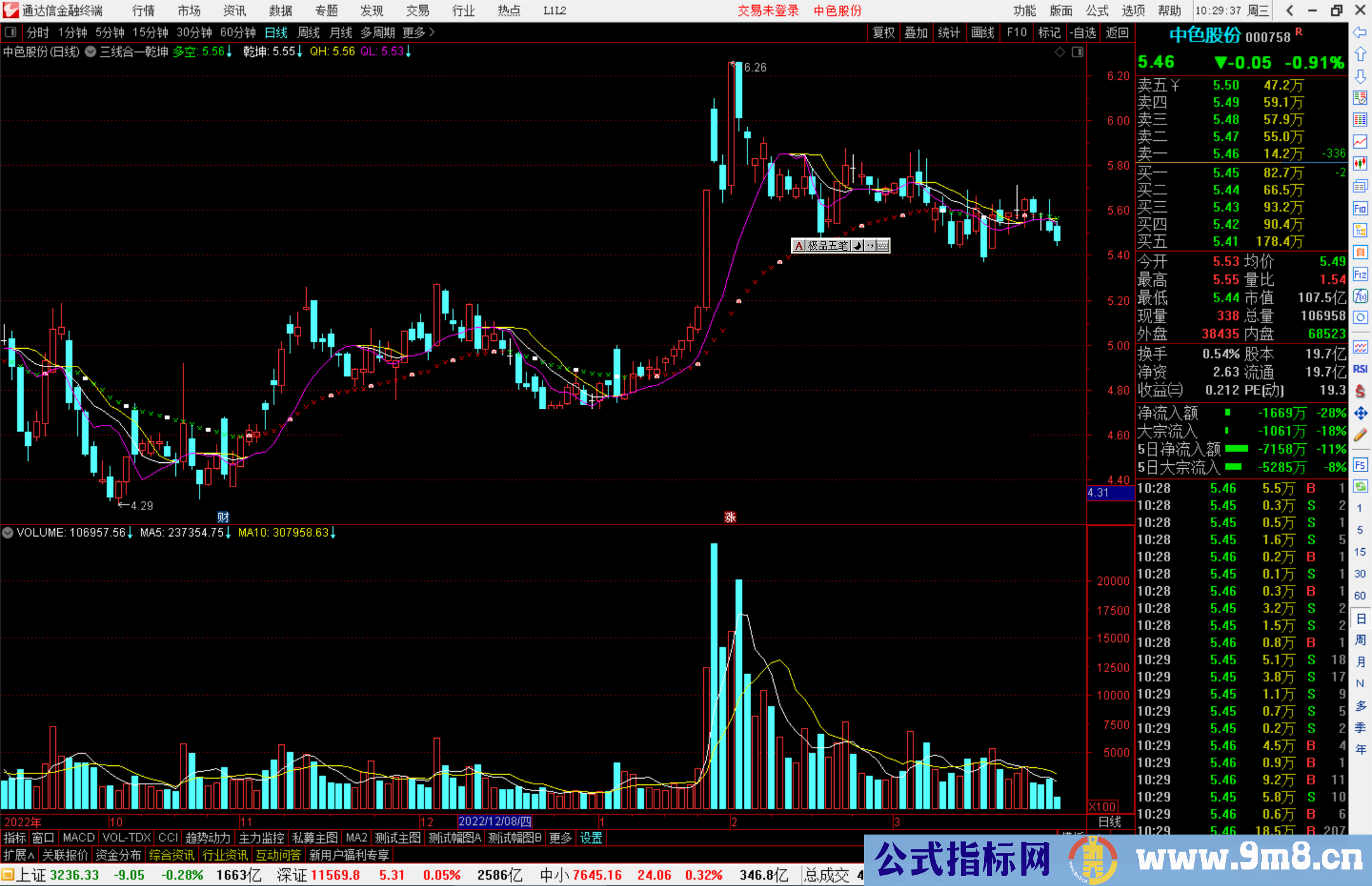The width and height of the screenshot is (1372, 886).
Task: Open the 多周期 multi-period option
Action: pyautogui.click(x=378, y=32)
